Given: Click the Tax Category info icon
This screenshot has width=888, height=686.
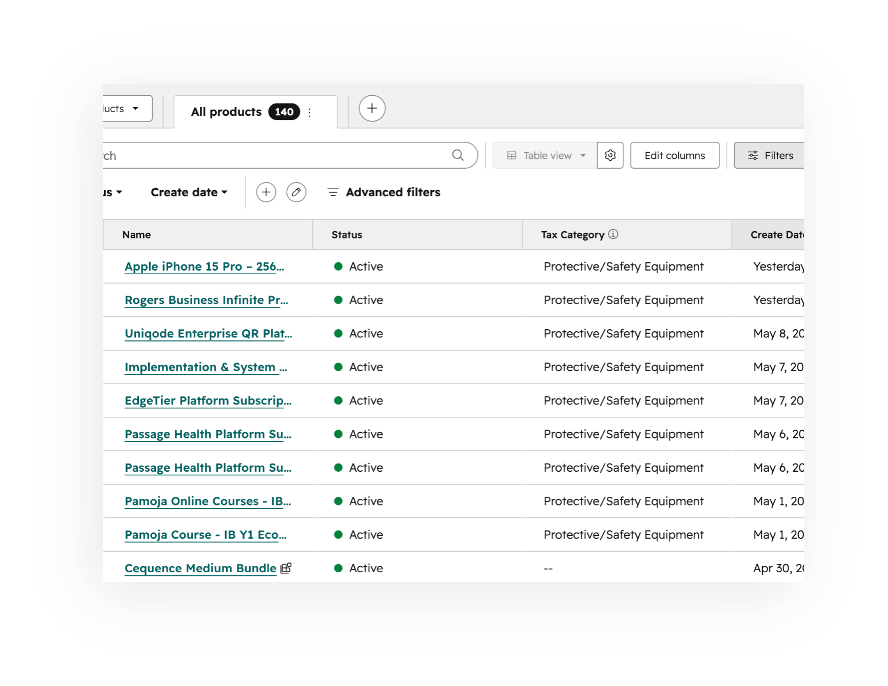Looking at the screenshot, I should 613,234.
